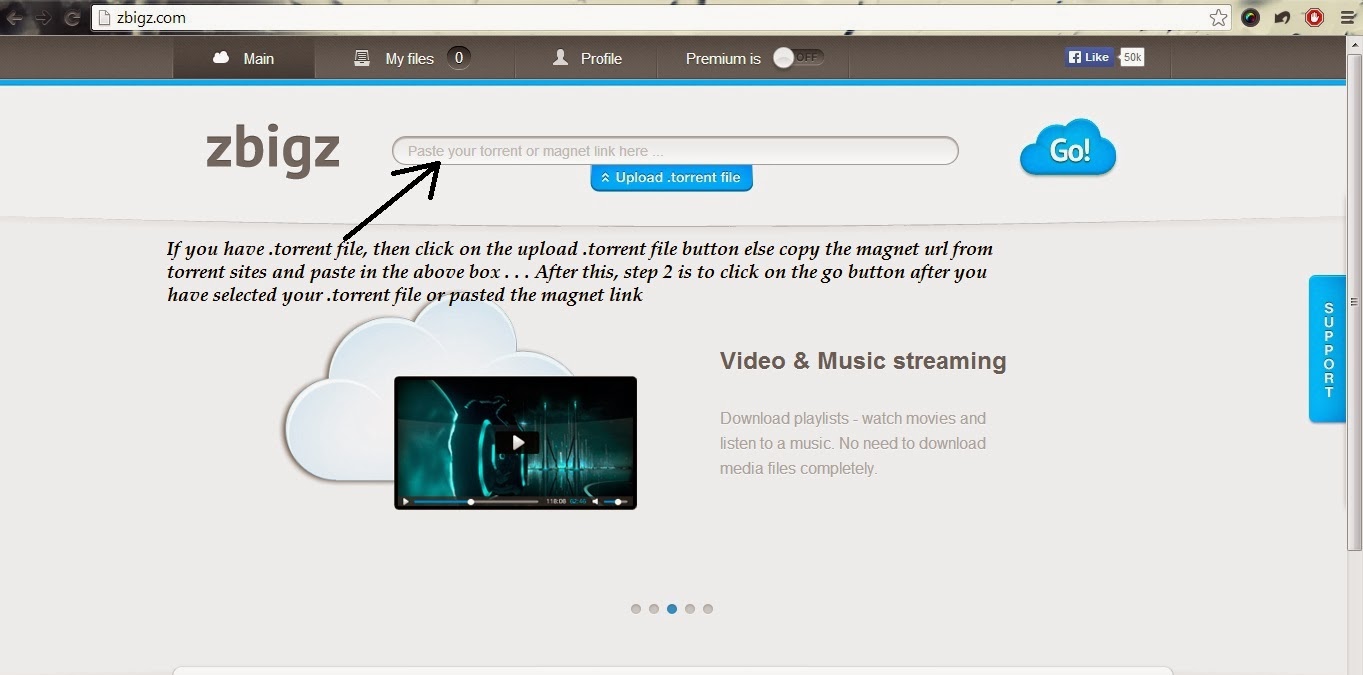1363x675 pixels.
Task: Click the cloud icon in Main tab
Action: coord(221,58)
